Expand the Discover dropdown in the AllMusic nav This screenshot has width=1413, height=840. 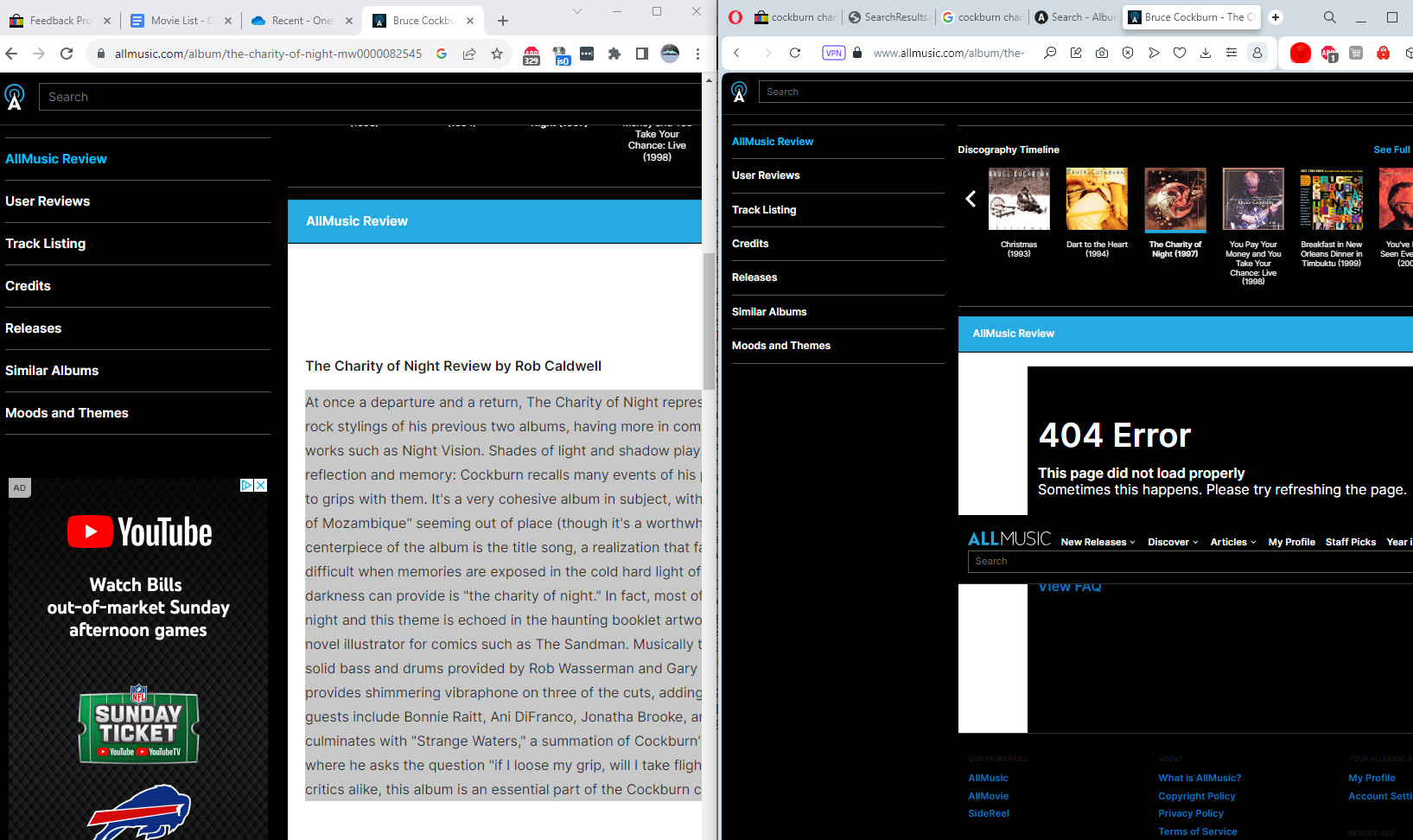[1173, 542]
